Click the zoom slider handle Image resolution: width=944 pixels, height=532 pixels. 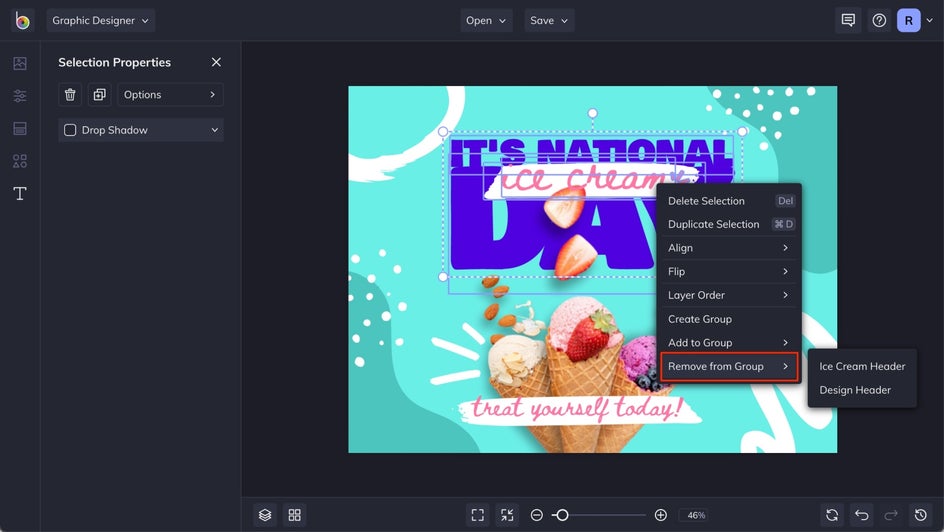coord(562,515)
